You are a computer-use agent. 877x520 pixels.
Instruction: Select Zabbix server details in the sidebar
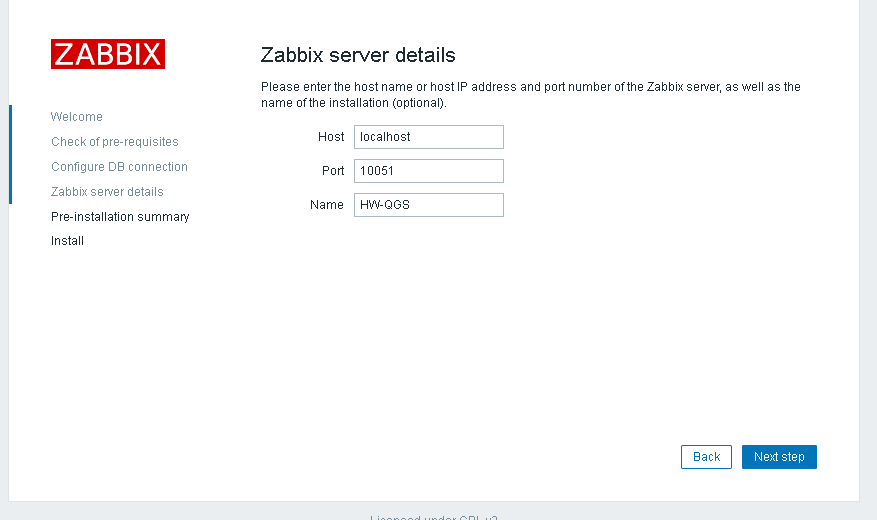(x=107, y=192)
